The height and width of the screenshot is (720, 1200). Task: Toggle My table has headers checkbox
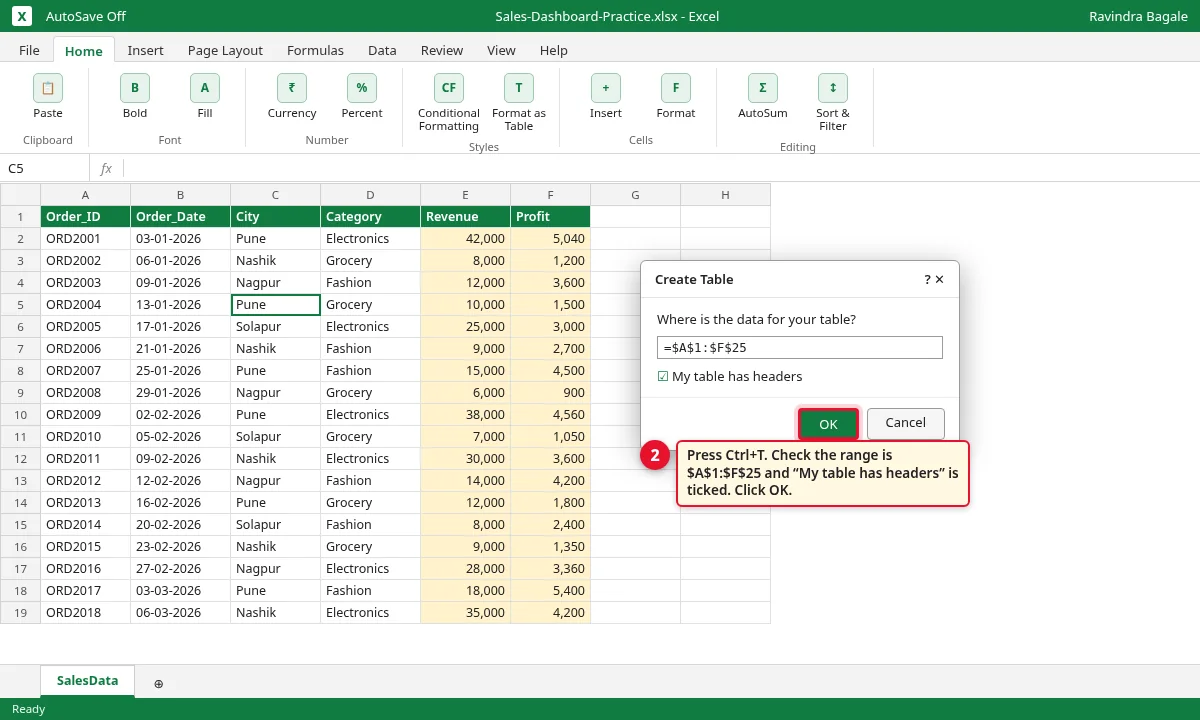coord(663,377)
